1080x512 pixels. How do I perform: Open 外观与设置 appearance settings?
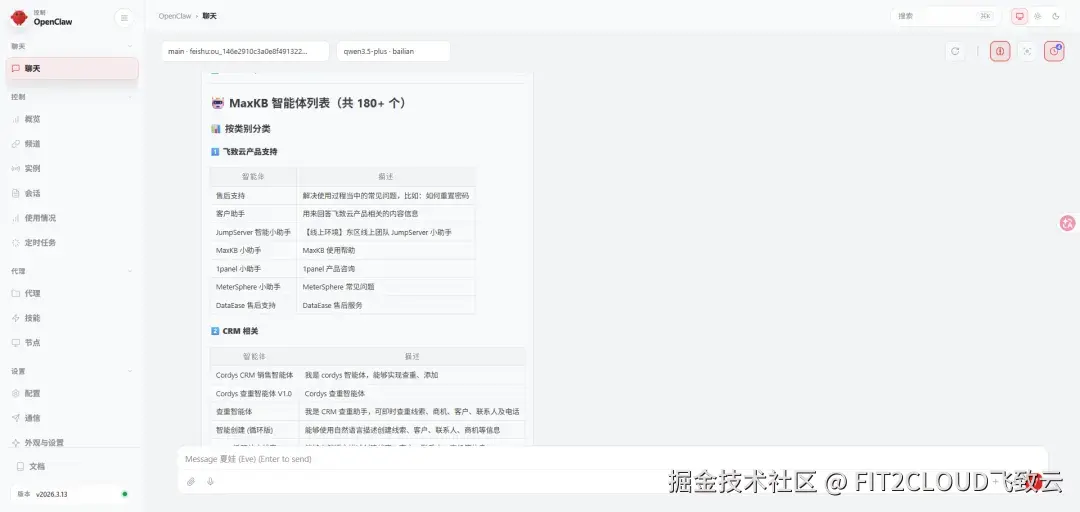coord(72,442)
